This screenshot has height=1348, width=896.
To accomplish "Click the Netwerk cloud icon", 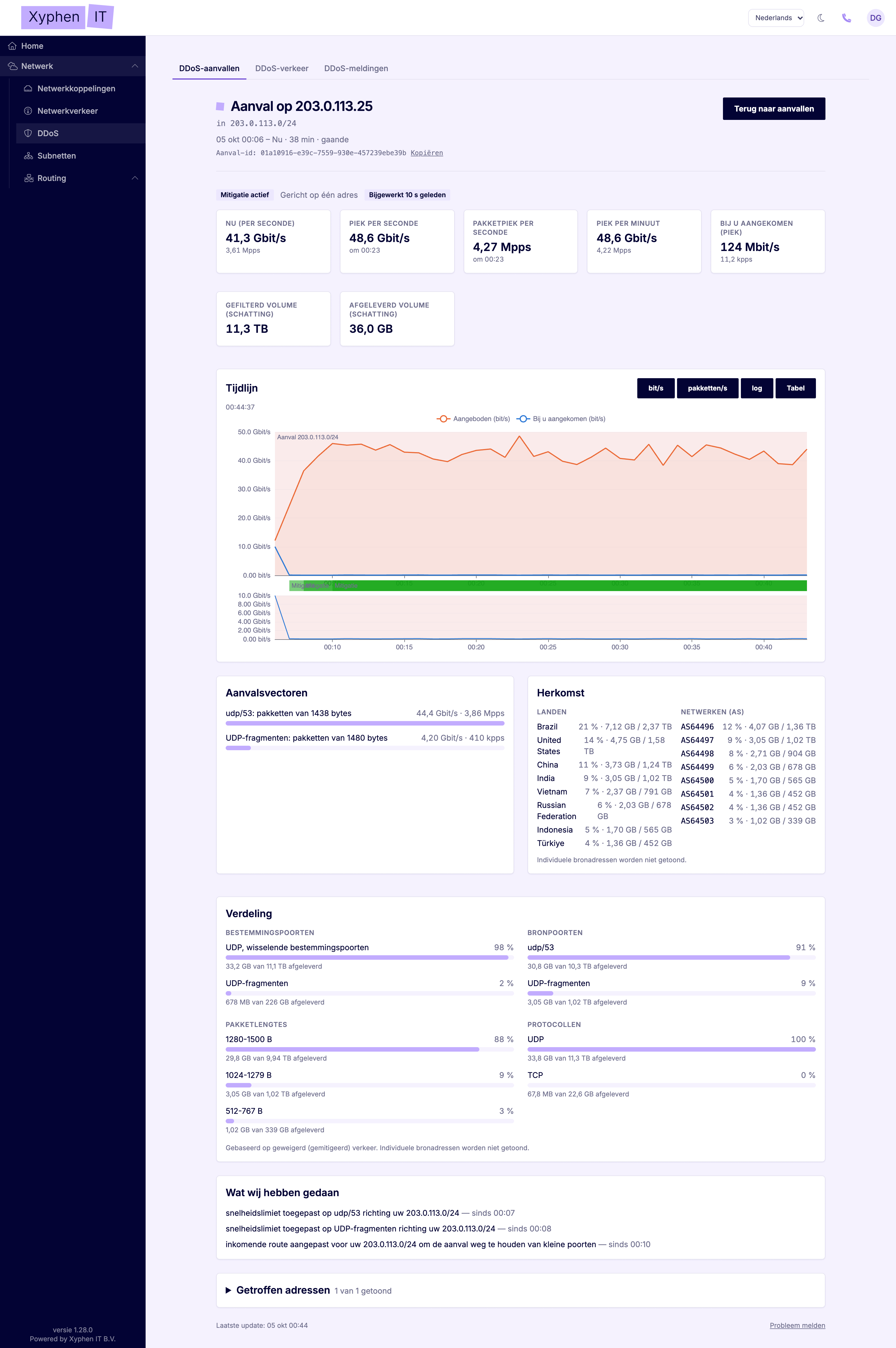I will click(x=12, y=66).
